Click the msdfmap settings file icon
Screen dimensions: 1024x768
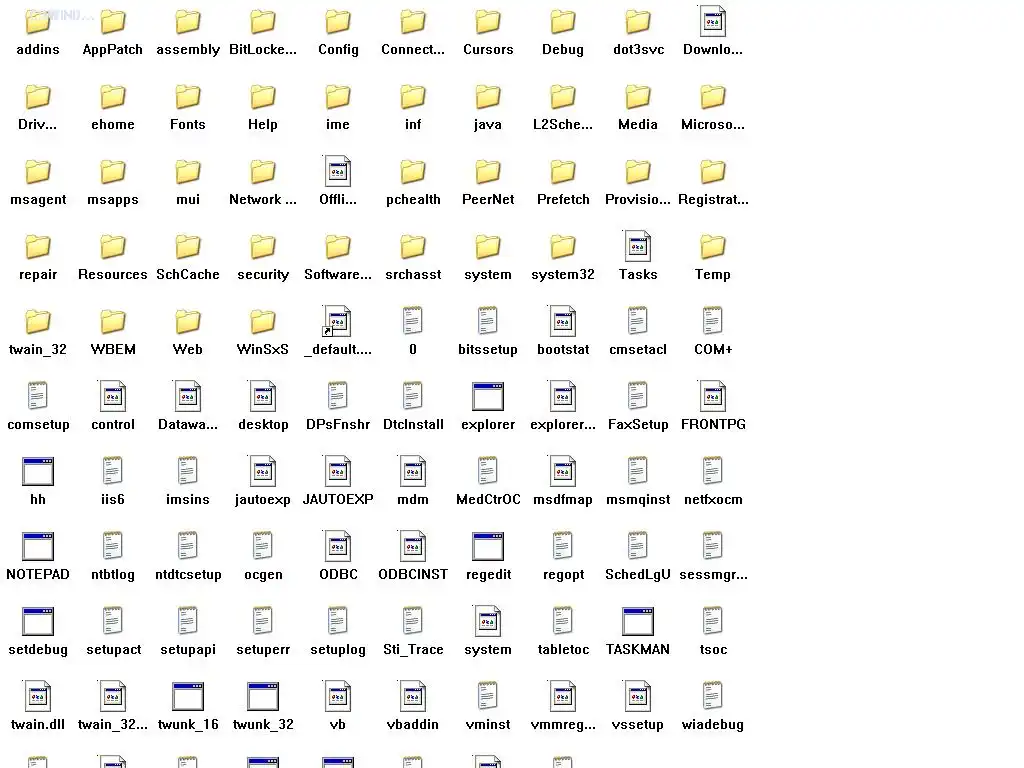coord(563,472)
